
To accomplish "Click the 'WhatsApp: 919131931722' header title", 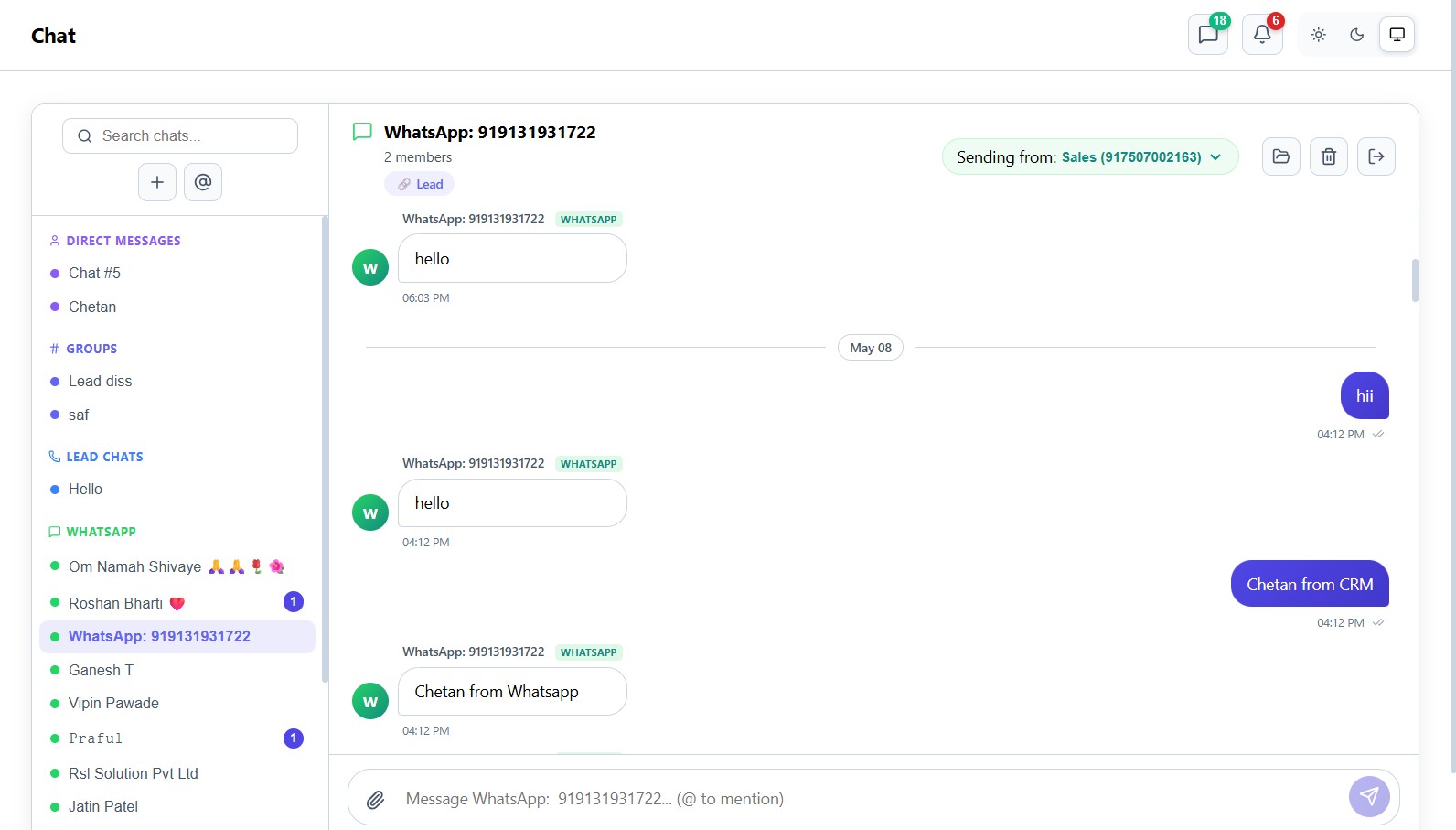I will (x=490, y=132).
